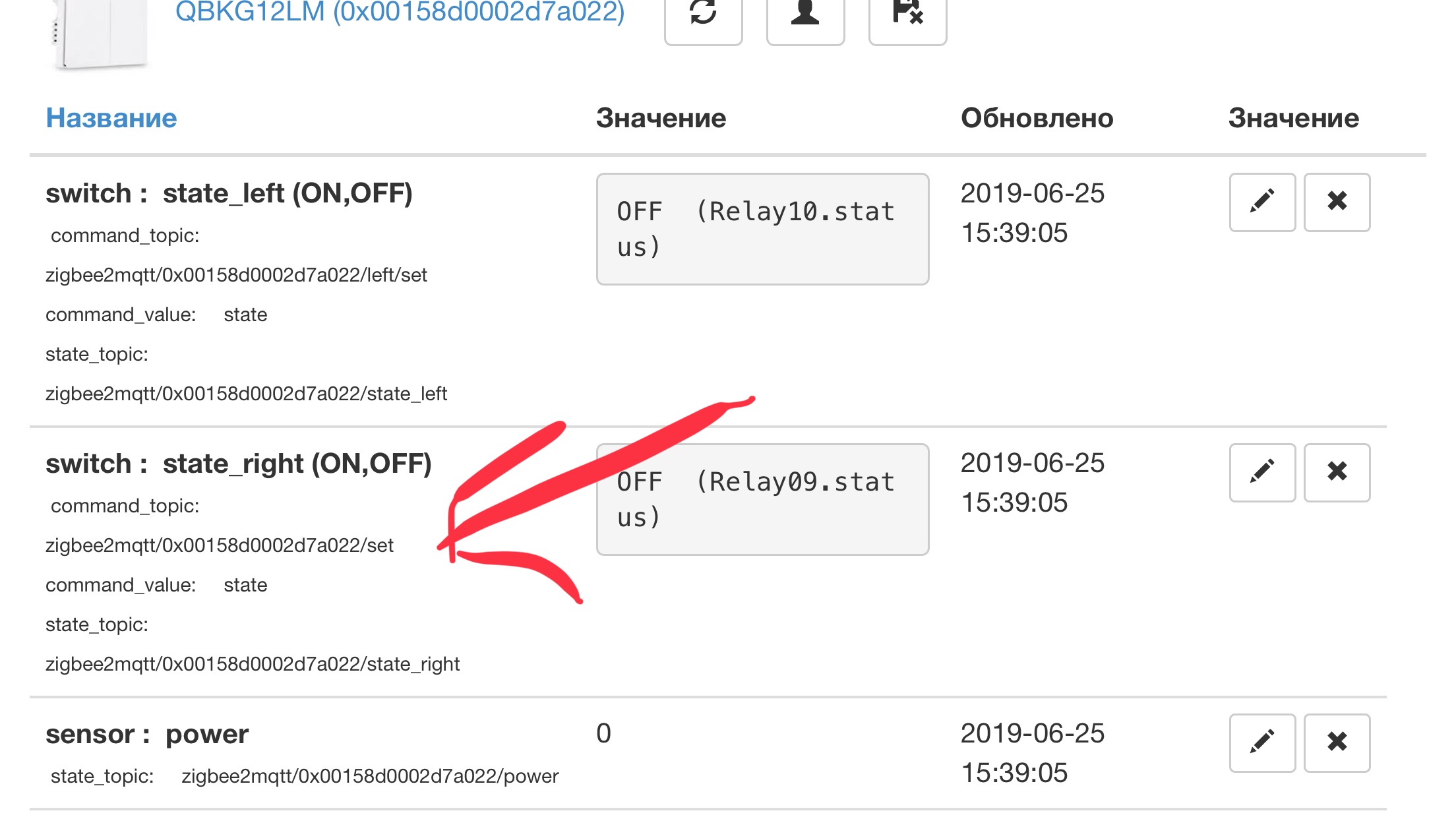Edit the state_left switch row

tap(1262, 202)
